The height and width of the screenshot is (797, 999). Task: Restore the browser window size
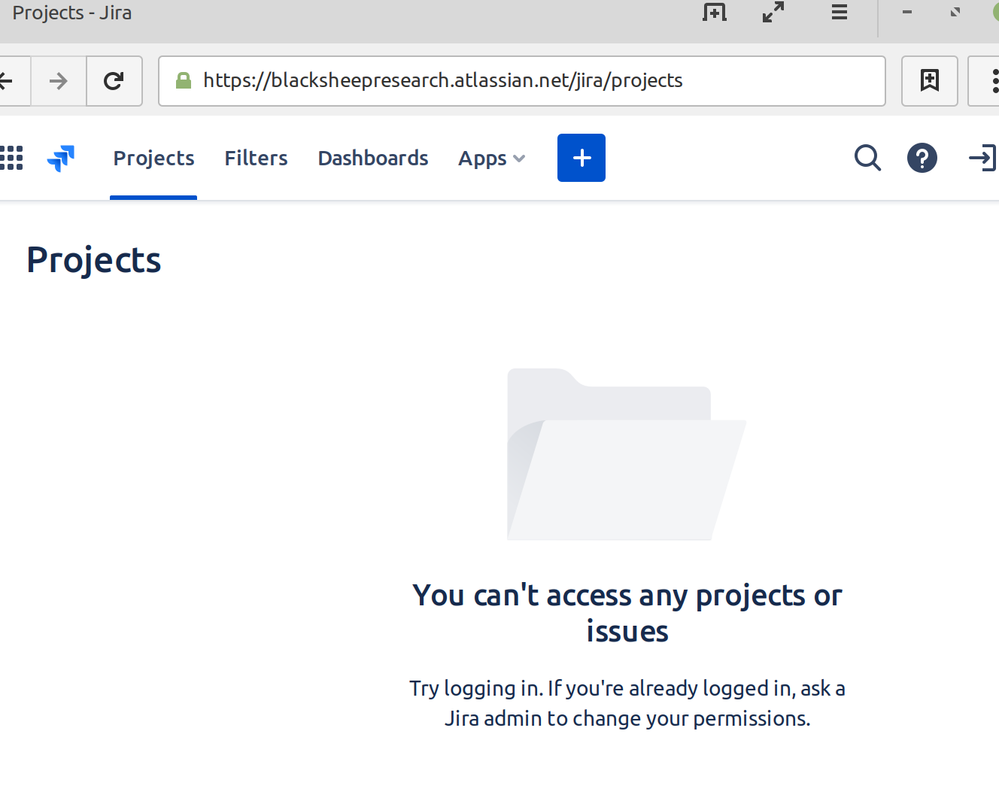pos(955,12)
